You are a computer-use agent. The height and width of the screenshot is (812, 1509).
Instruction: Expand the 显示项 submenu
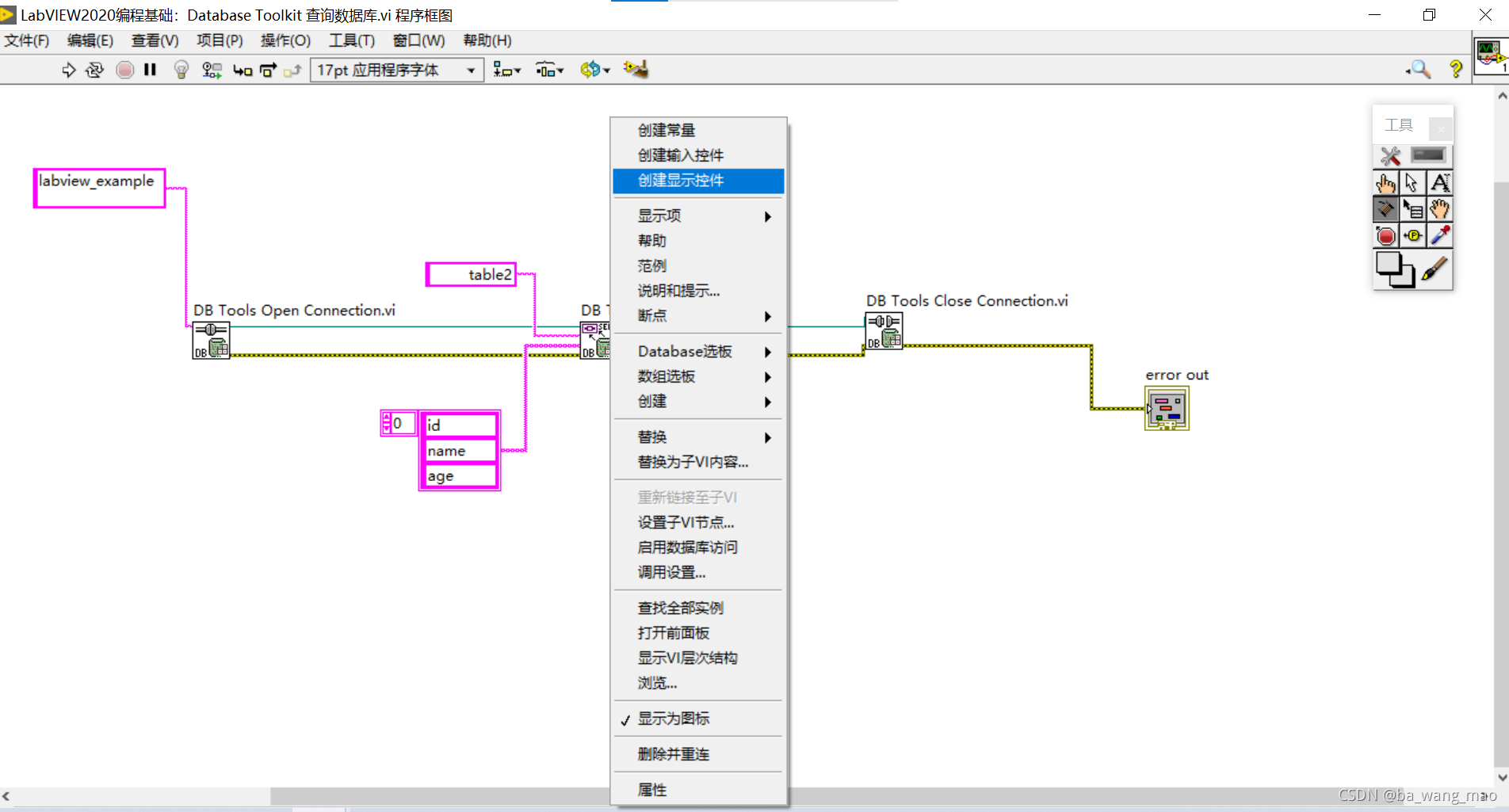(x=697, y=215)
